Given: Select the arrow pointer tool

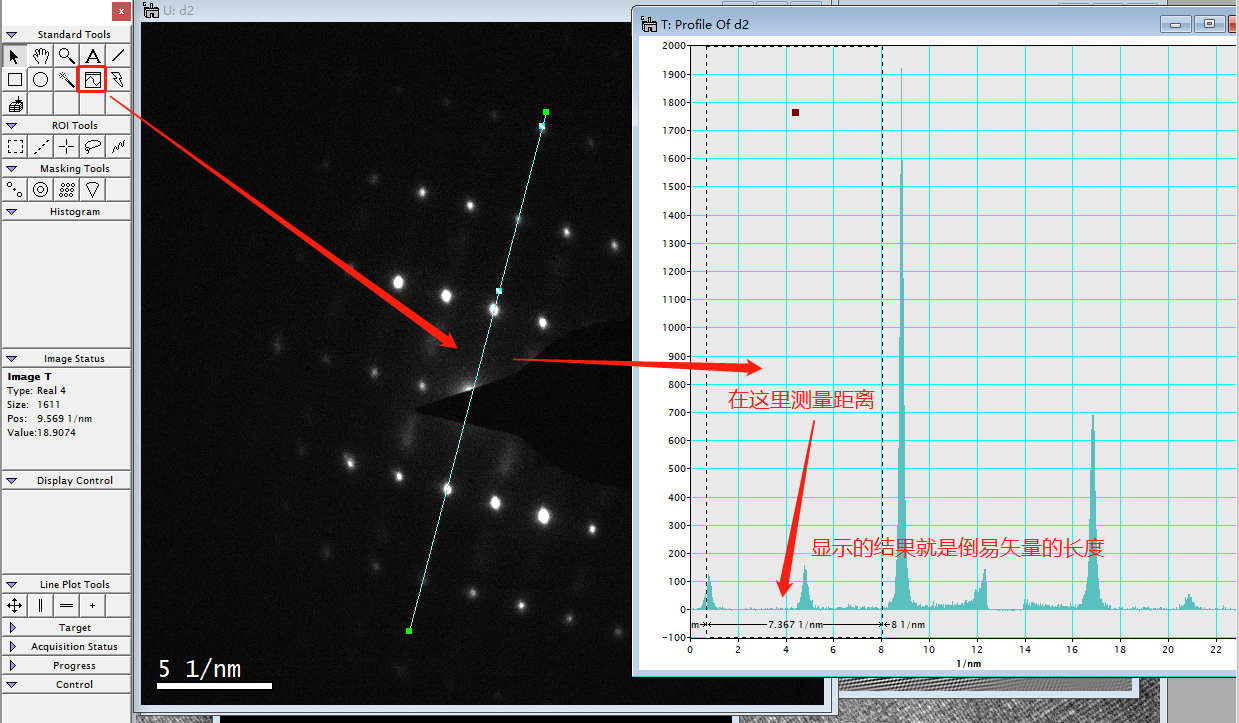Looking at the screenshot, I should pos(14,56).
